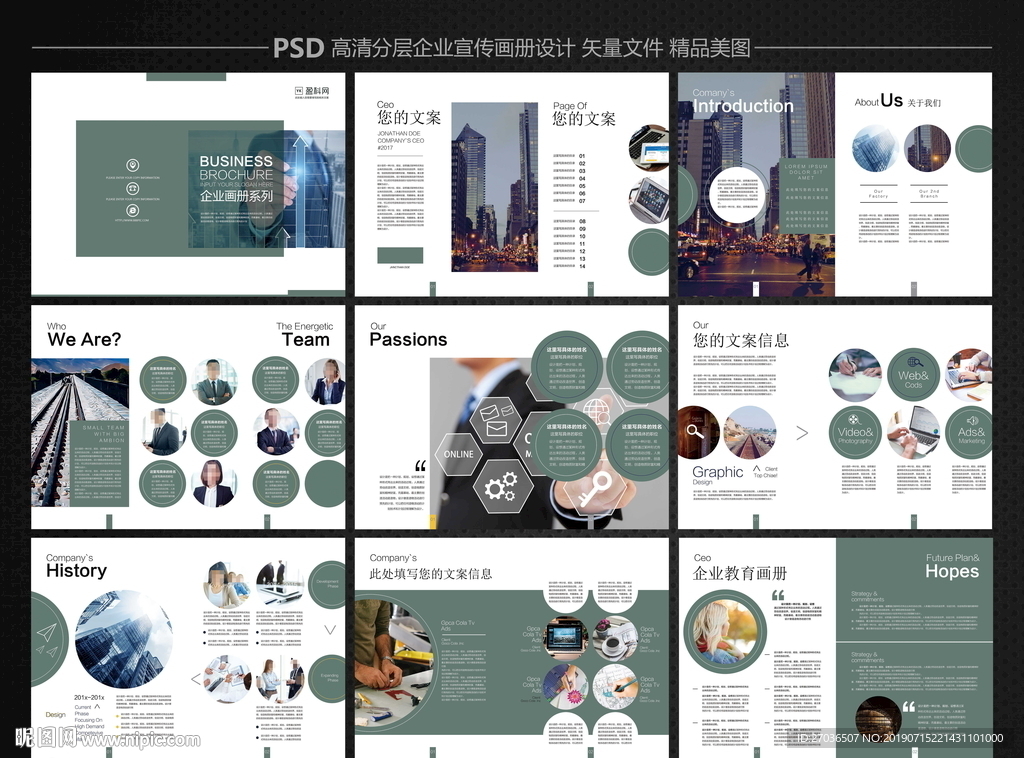Click the 盈科网 logo on cover page

pyautogui.click(x=312, y=92)
